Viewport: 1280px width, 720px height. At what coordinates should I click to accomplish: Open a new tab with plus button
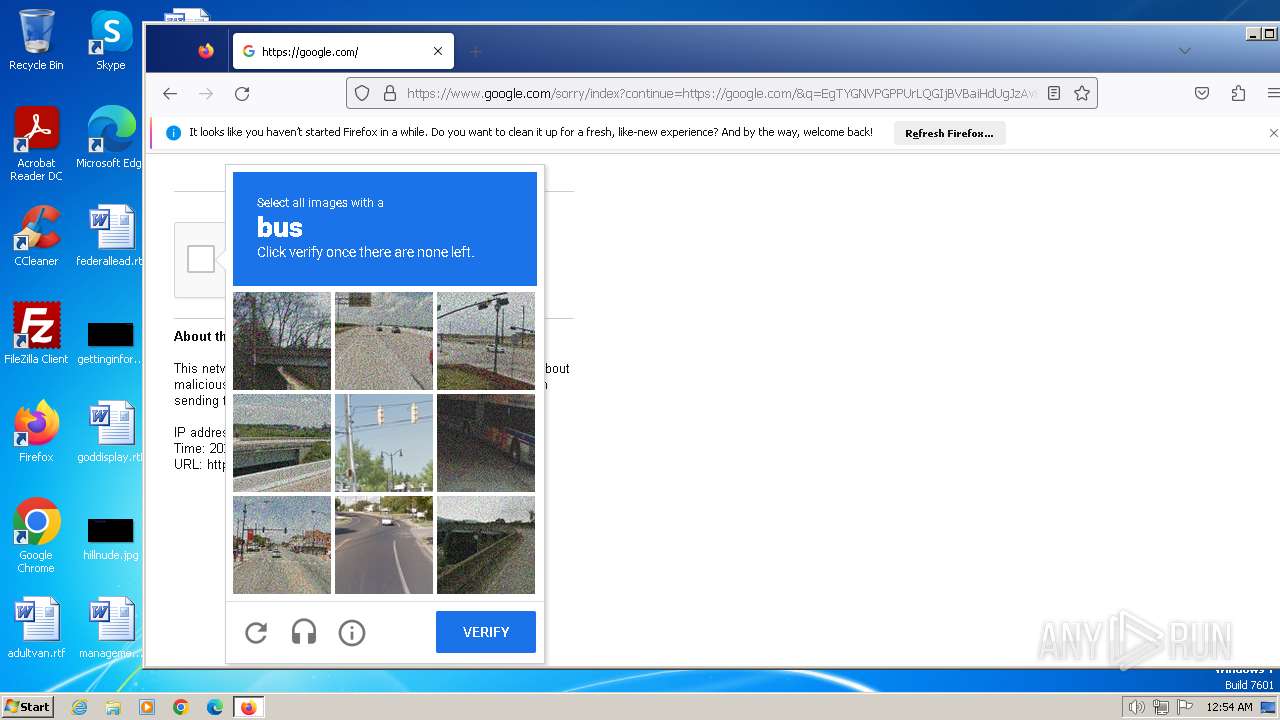point(476,51)
